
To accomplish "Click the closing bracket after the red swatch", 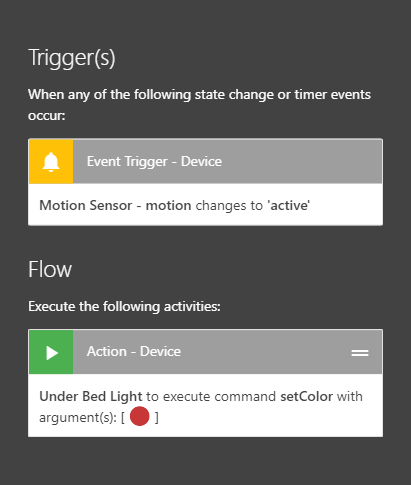I will (157, 417).
